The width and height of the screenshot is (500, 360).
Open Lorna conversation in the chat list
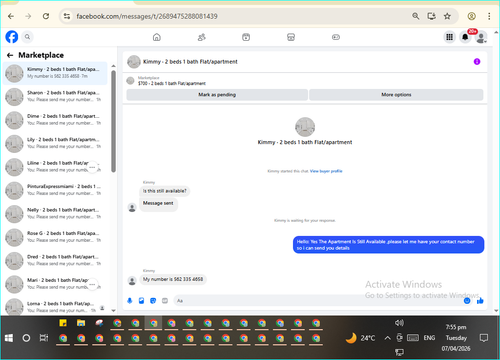tap(55, 307)
